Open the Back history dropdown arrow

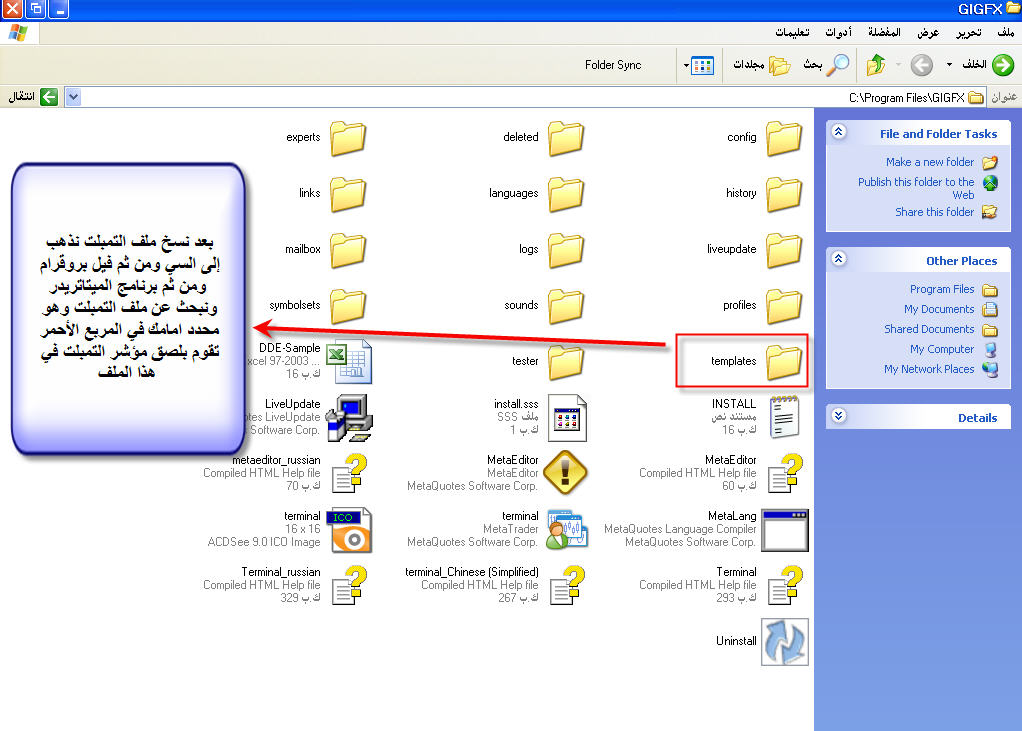[949, 64]
